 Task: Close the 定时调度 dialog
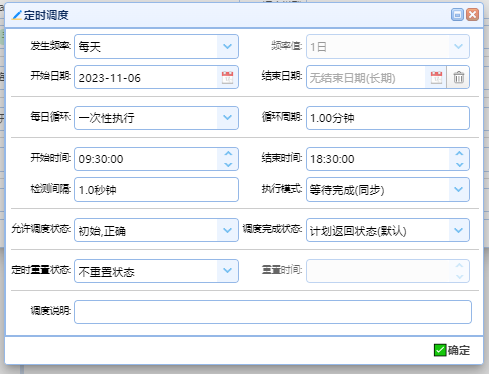[x=472, y=15]
